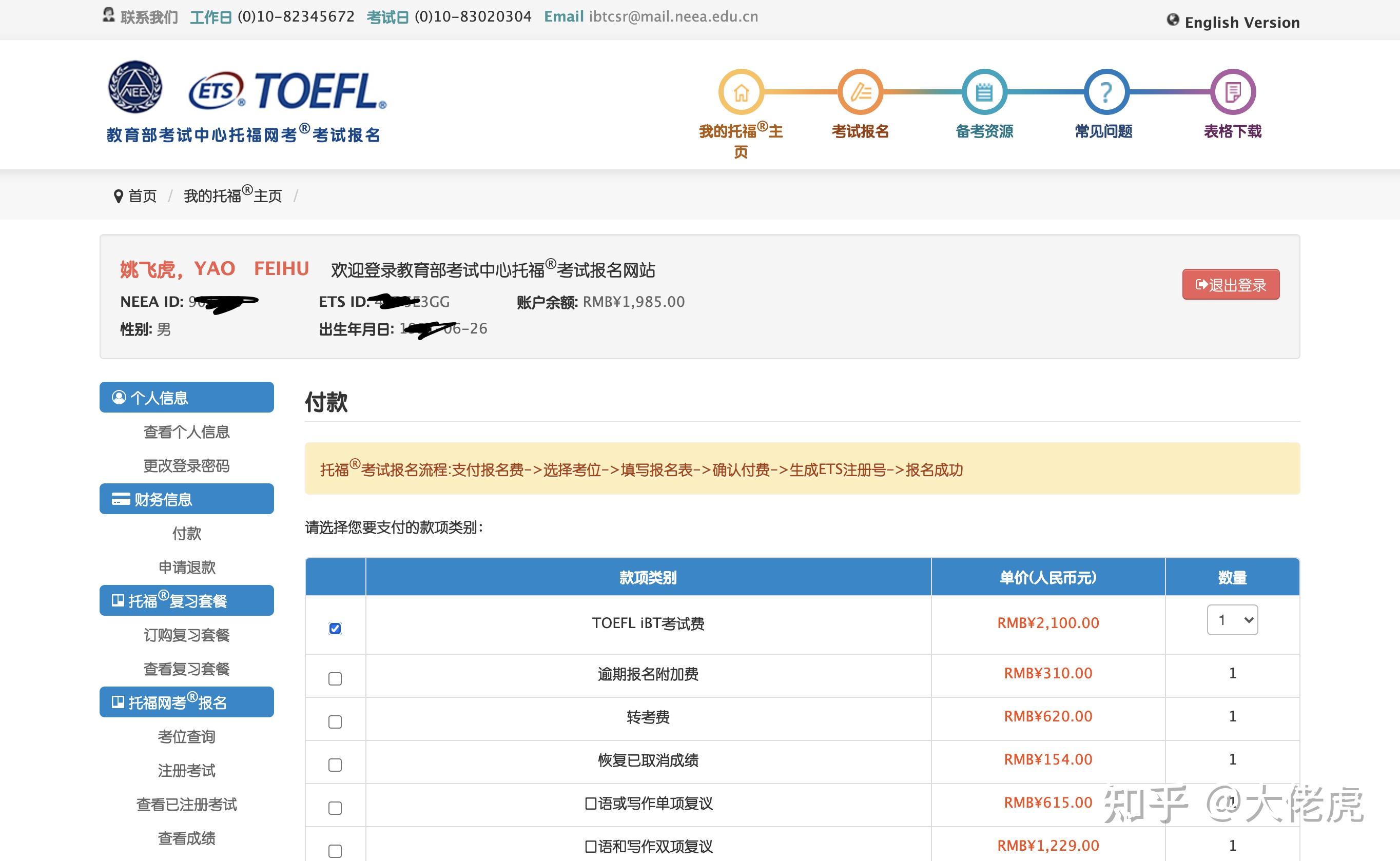Enable the 口语或写作单项复议 checkbox
Viewport: 1400px width, 861px height.
tap(335, 808)
